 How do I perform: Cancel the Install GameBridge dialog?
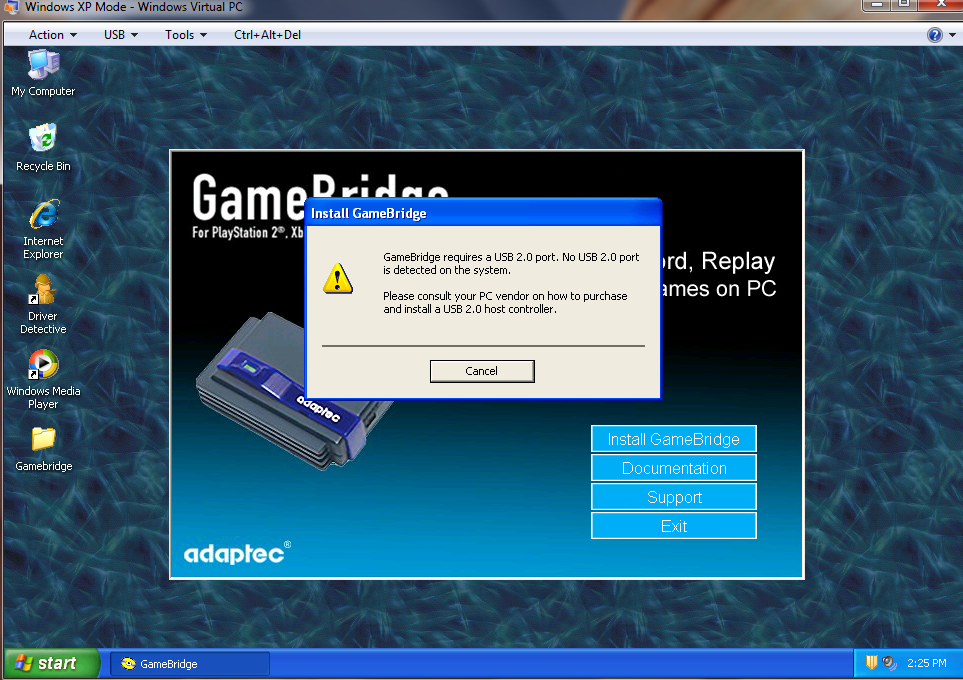pyautogui.click(x=482, y=371)
